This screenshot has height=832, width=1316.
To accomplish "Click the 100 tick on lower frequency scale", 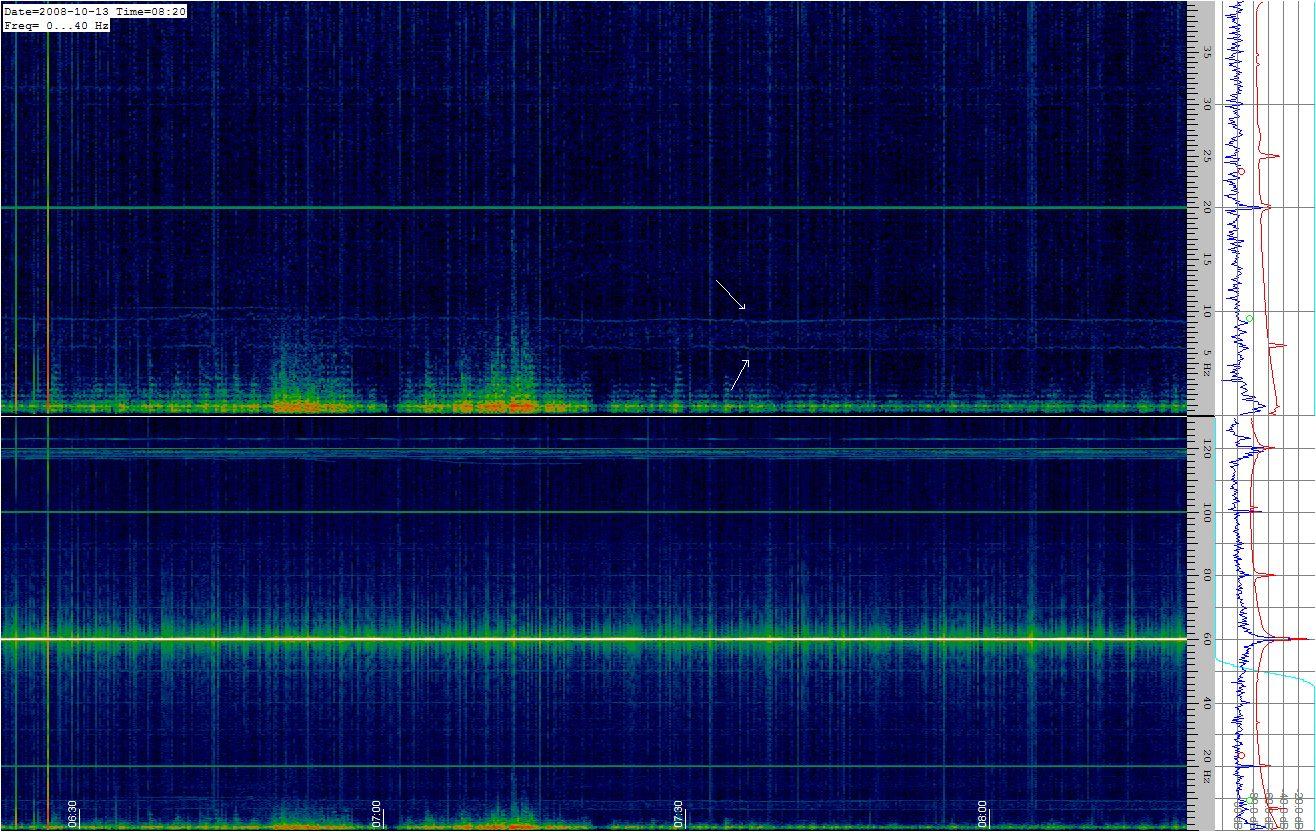I will point(1207,514).
